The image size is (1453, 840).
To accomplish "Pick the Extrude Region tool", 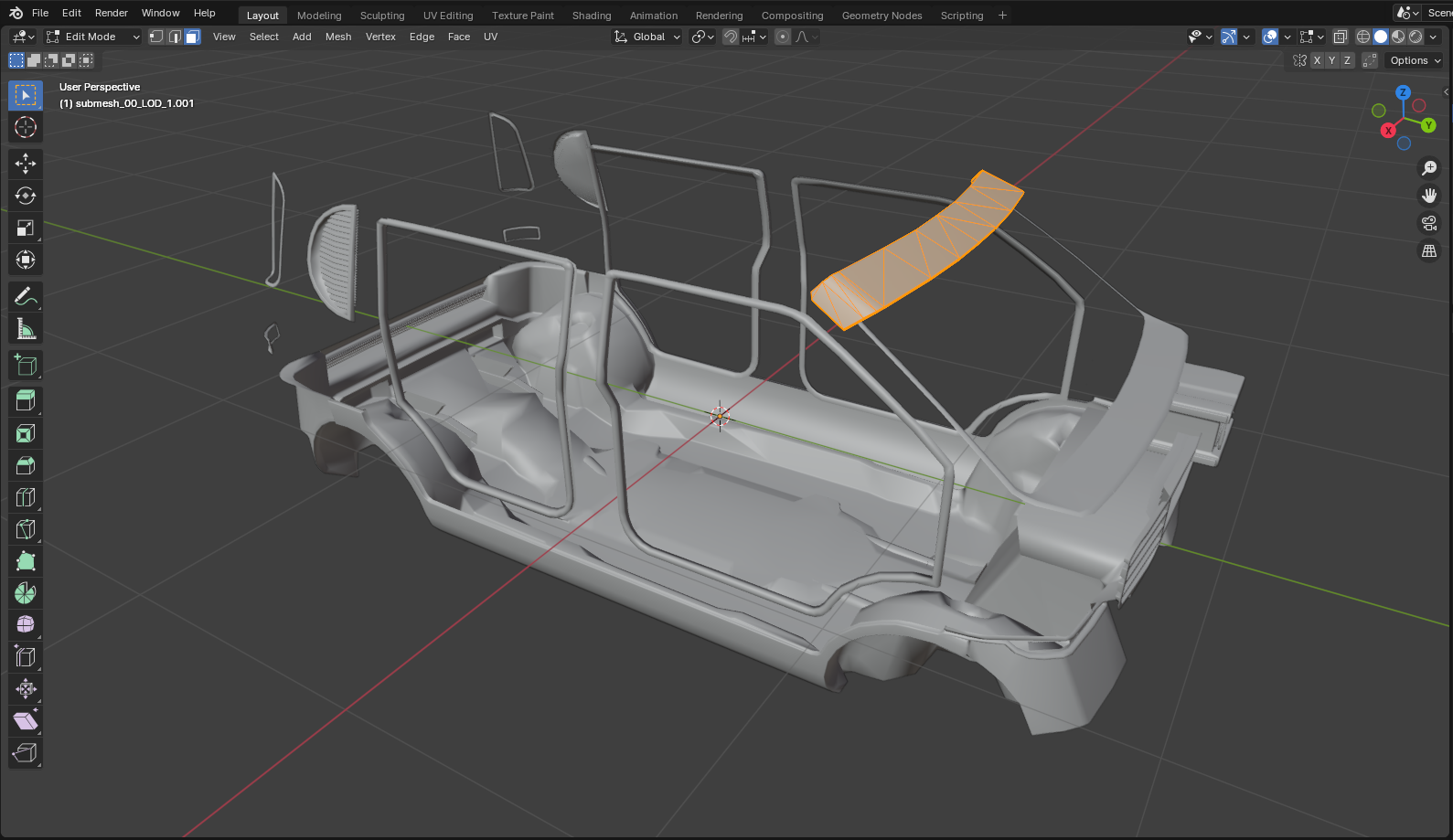I will [26, 400].
